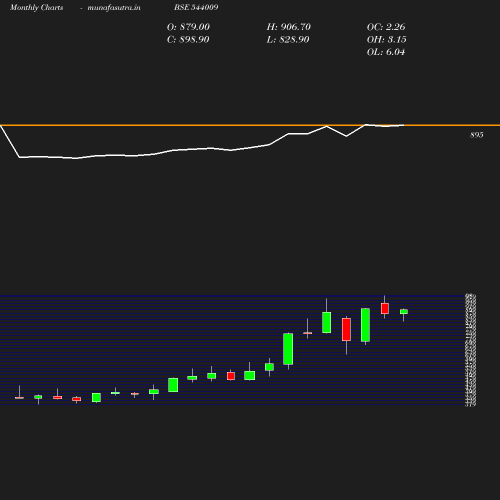Select the open value "O: 879.00"
The image size is (500, 500).
(188, 27)
